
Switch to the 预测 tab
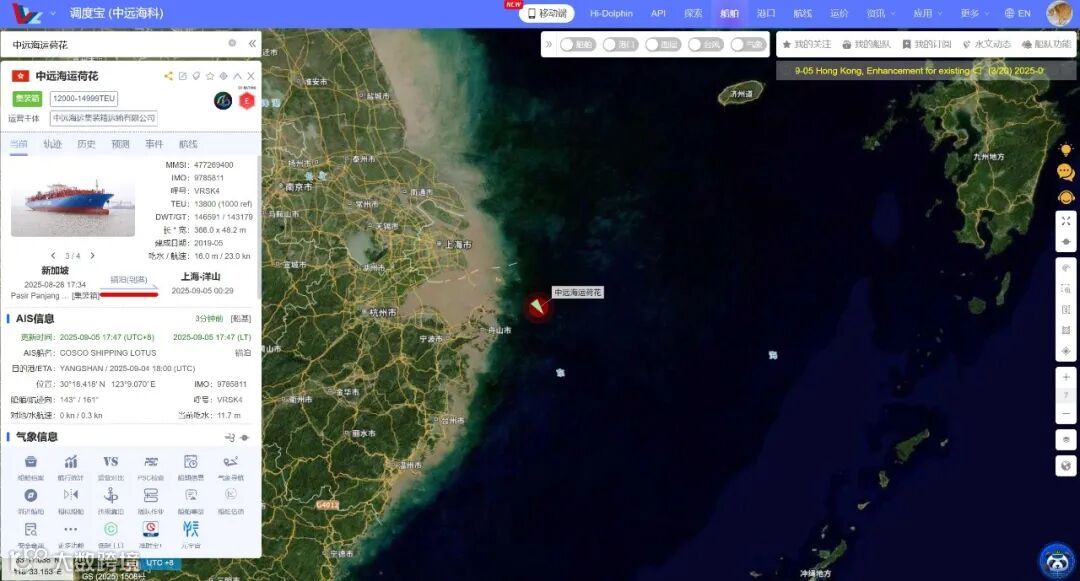tap(120, 144)
